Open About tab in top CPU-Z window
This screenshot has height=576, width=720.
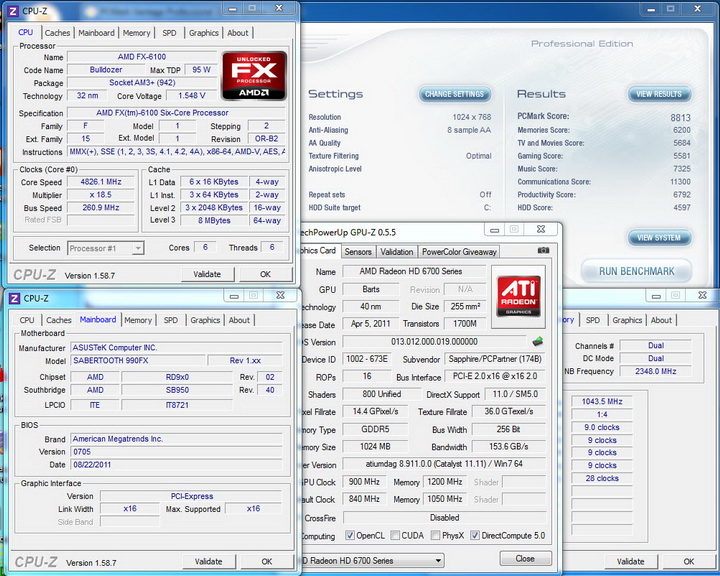237,33
